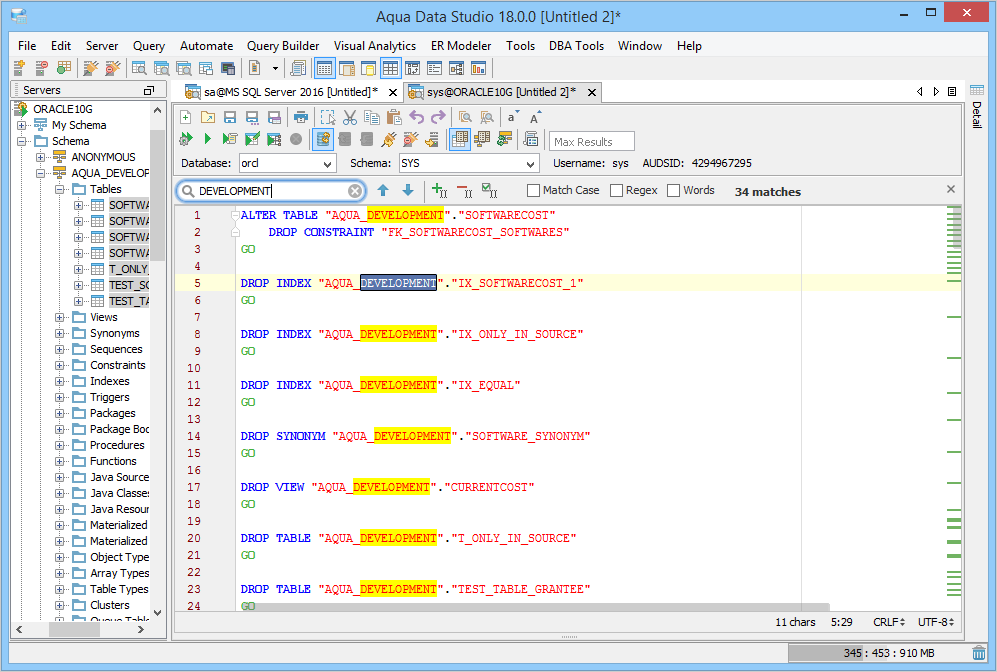Viewport: 997px width, 672px height.
Task: Click the Execute all double-arrow gear icon
Action: tap(186, 139)
